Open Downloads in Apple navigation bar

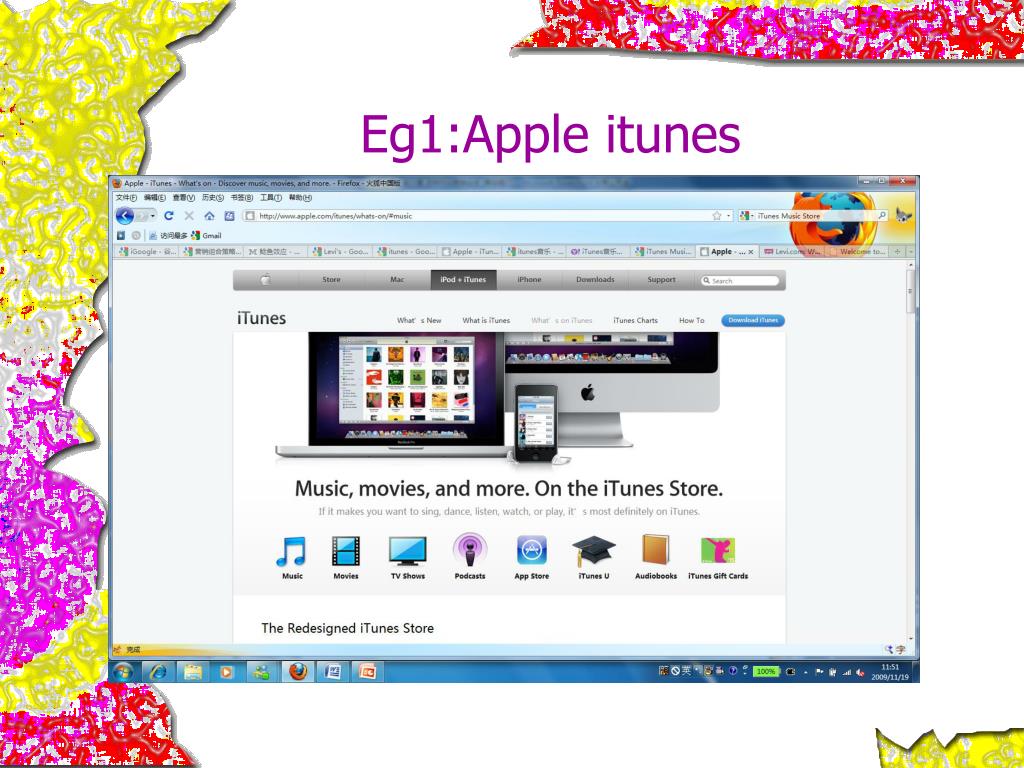595,280
